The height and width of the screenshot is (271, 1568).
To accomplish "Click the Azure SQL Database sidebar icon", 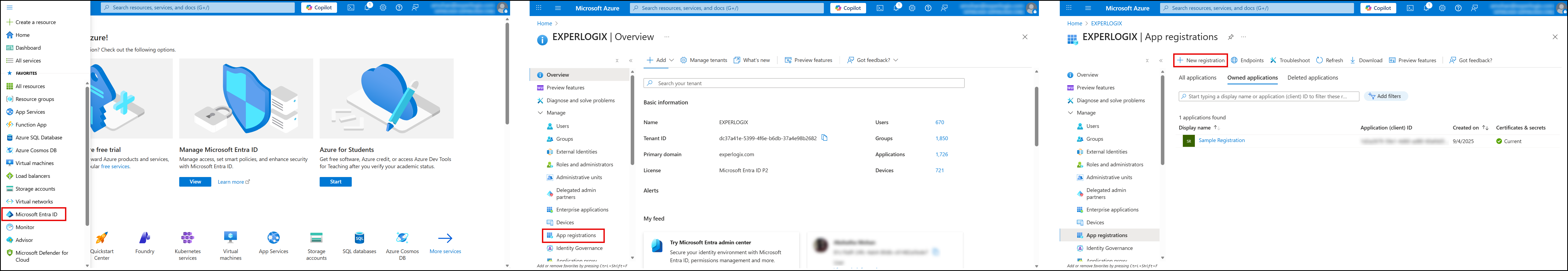I will pyautogui.click(x=9, y=138).
